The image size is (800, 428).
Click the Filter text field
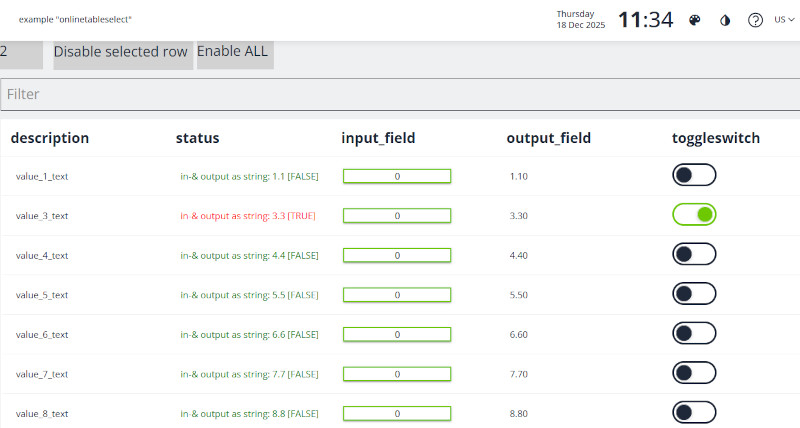click(400, 94)
